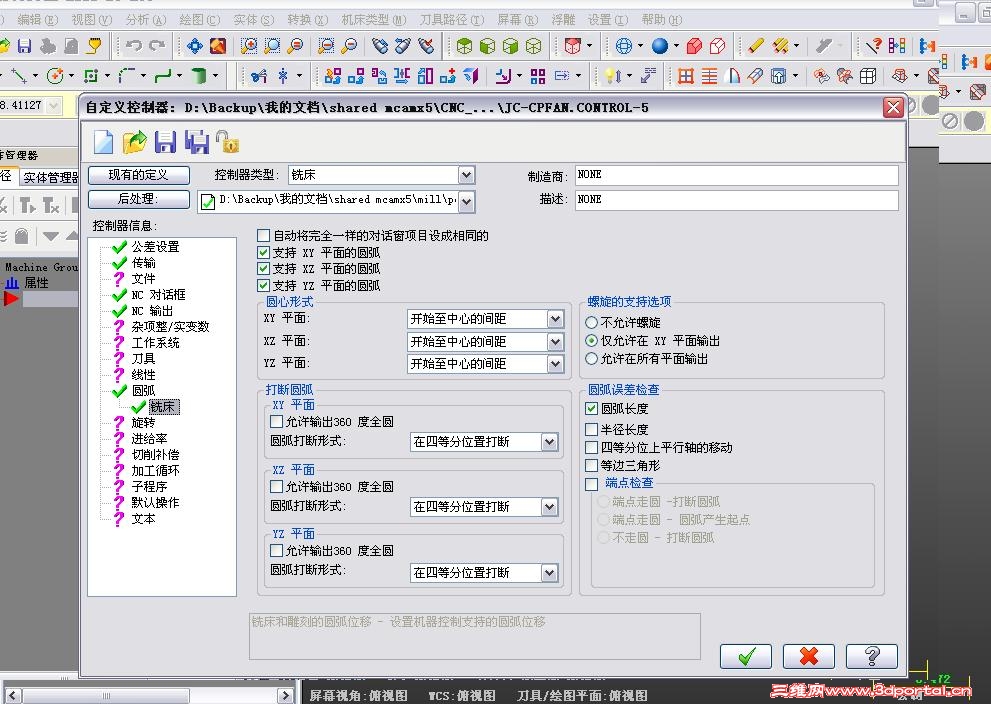Image resolution: width=991 pixels, height=704 pixels.
Task: Select 切削补偿 in the controller tree
Action: 155,454
